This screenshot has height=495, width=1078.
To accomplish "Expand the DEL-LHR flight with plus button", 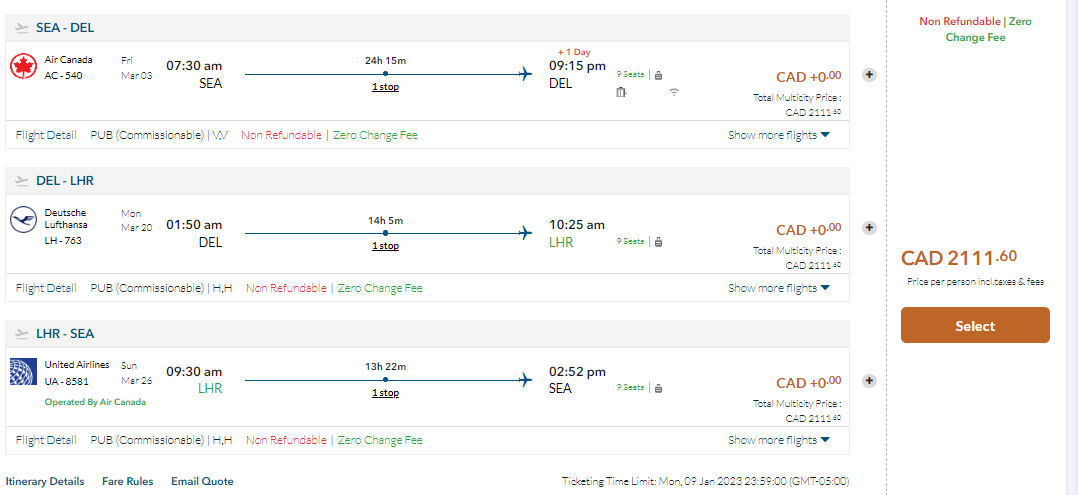I will (x=869, y=228).
